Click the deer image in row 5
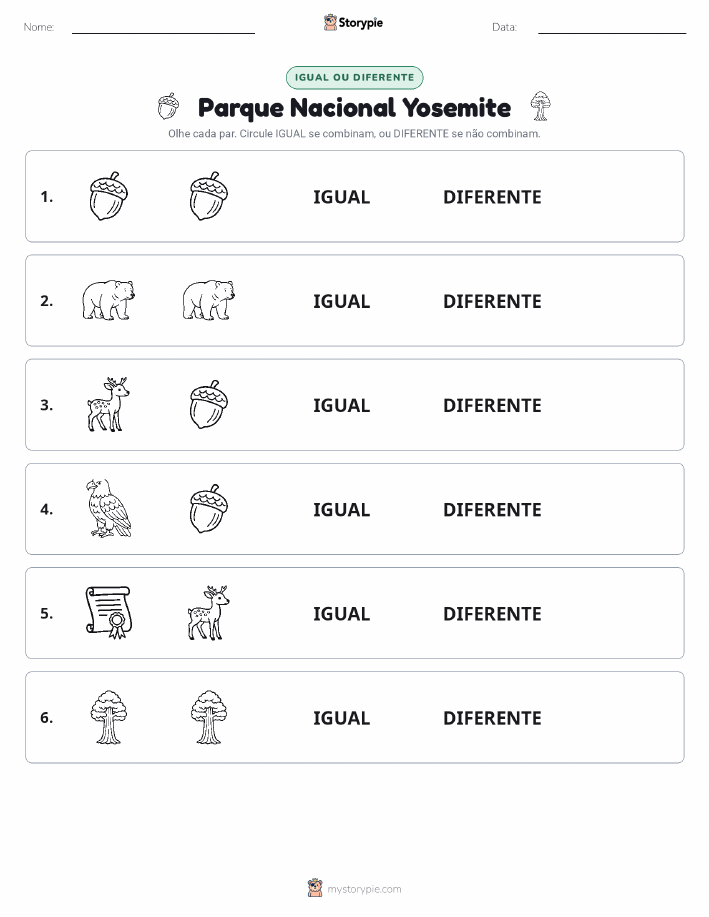The image size is (709, 917). 209,612
